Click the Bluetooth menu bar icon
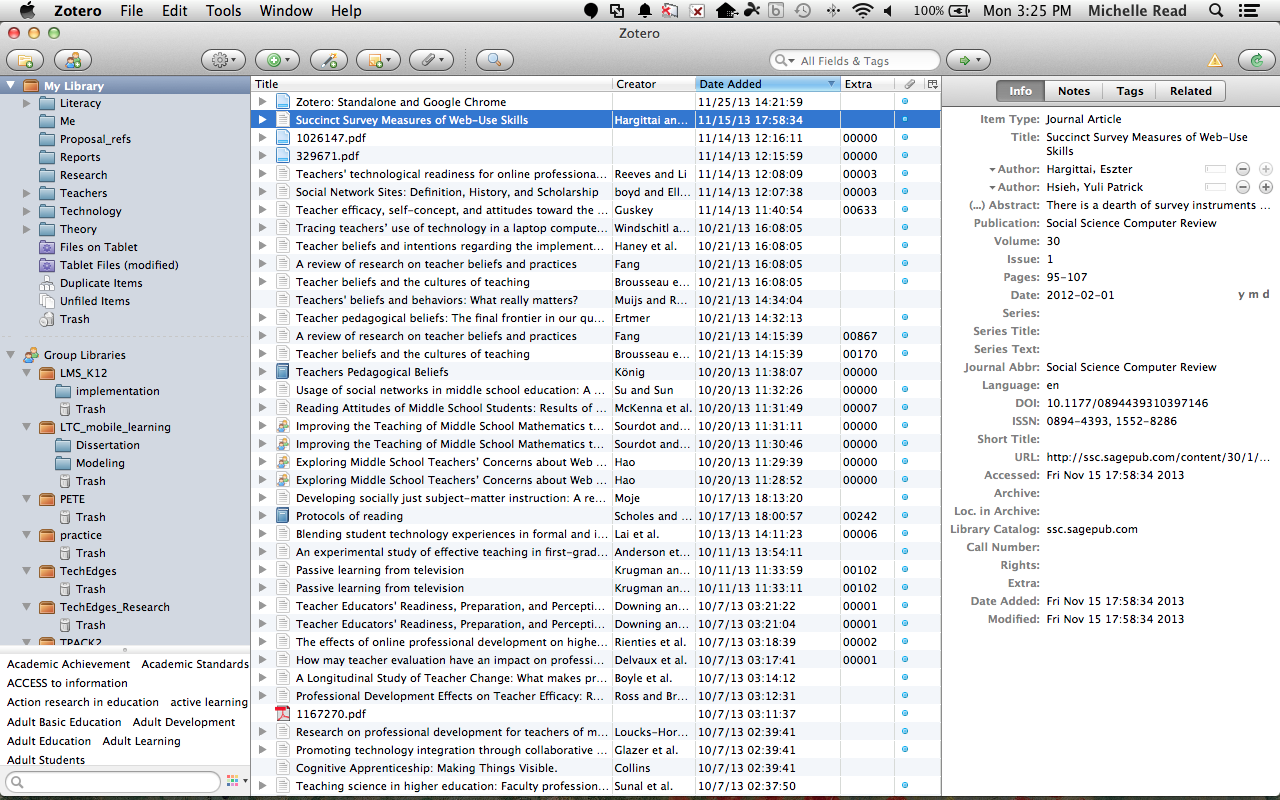 [832, 11]
